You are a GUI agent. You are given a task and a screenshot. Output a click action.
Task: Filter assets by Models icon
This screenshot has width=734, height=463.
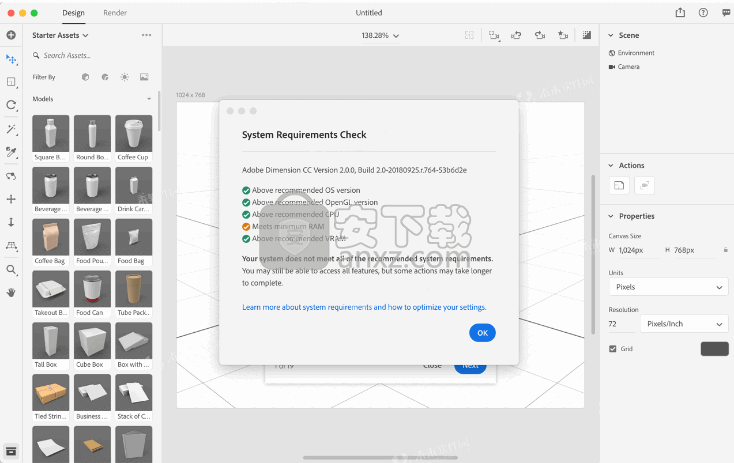(x=85, y=77)
